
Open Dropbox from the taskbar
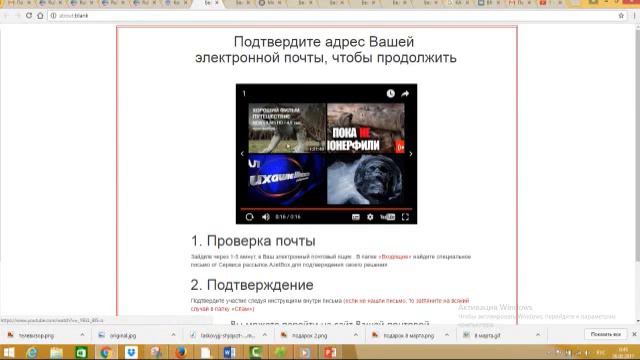click(131, 352)
